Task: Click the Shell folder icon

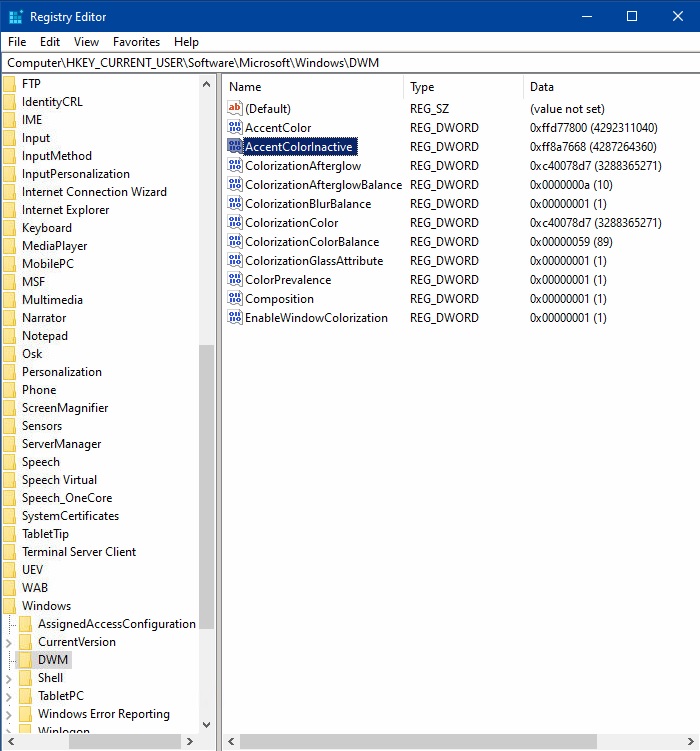Action: click(26, 678)
